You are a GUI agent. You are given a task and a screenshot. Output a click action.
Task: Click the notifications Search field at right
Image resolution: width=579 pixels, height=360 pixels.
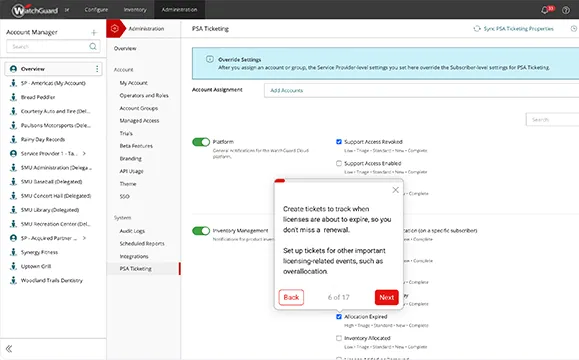[x=552, y=120]
